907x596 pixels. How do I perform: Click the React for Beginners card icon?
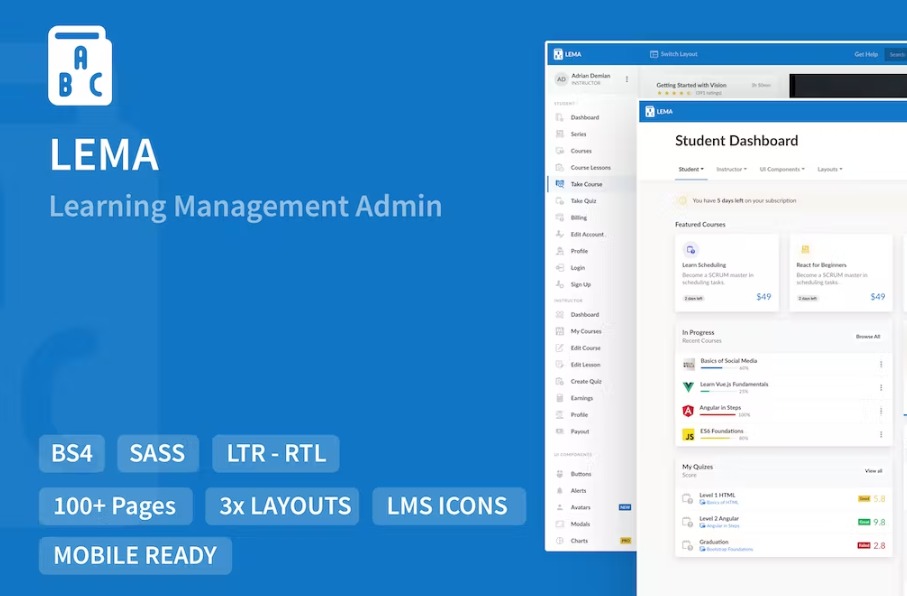804,250
